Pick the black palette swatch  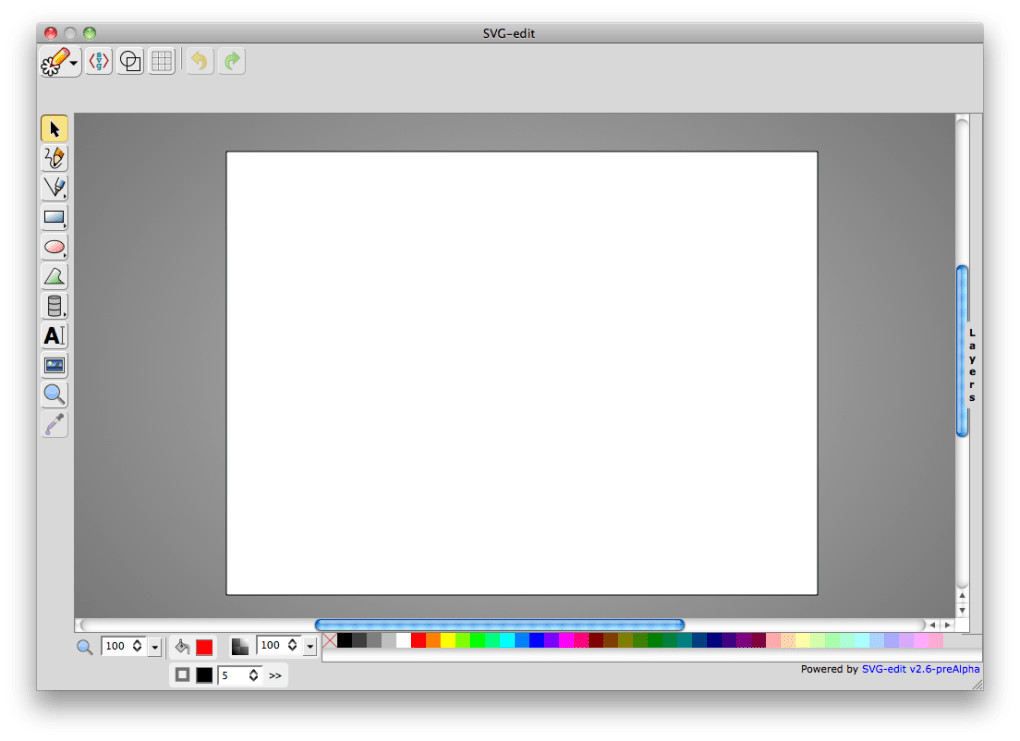pos(345,641)
